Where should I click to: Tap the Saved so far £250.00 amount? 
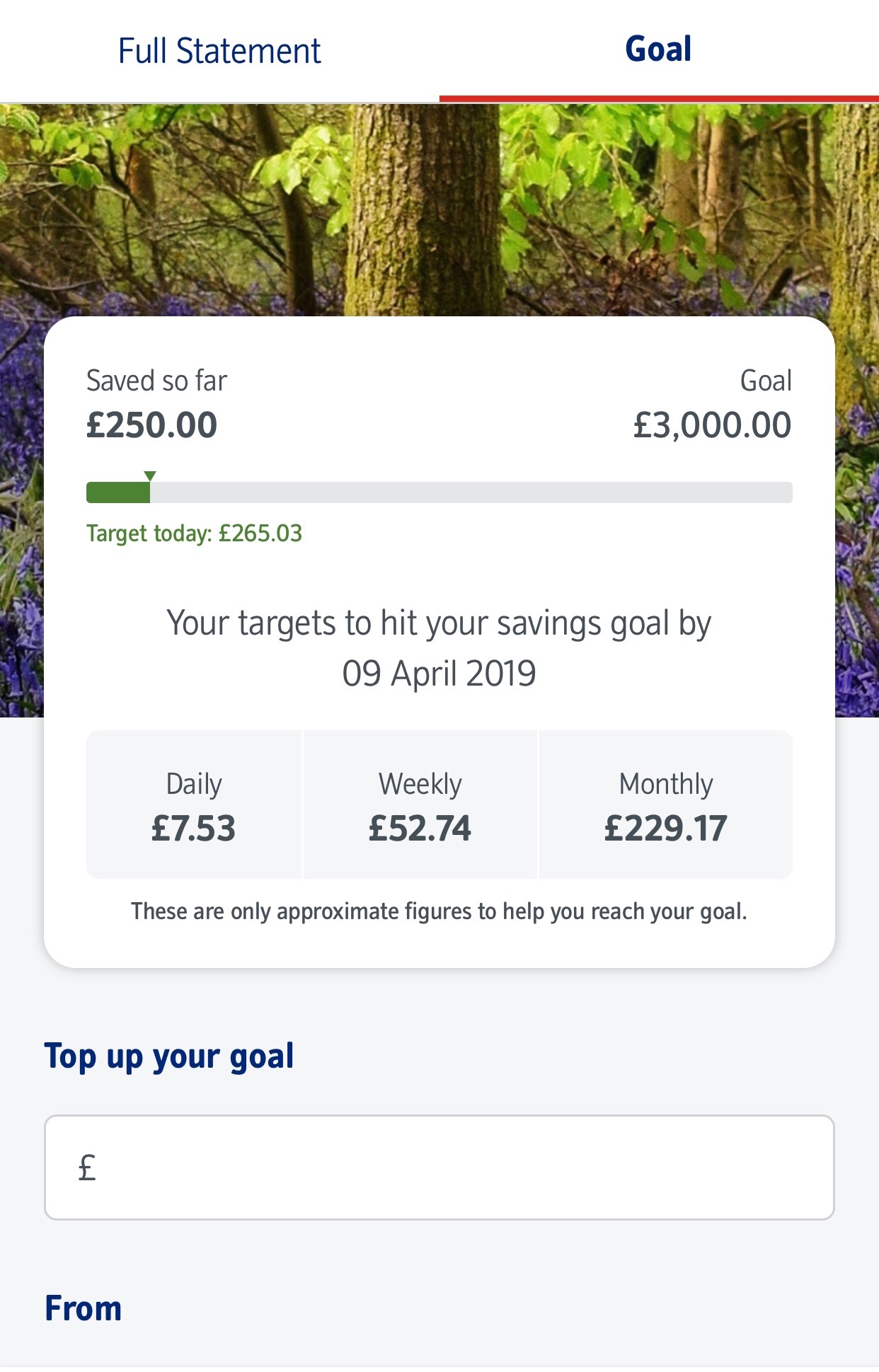coord(151,425)
